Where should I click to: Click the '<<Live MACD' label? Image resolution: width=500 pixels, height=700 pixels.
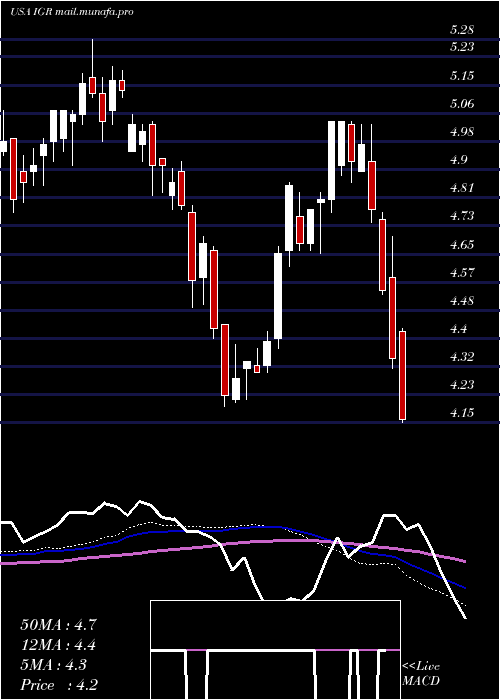point(421,674)
